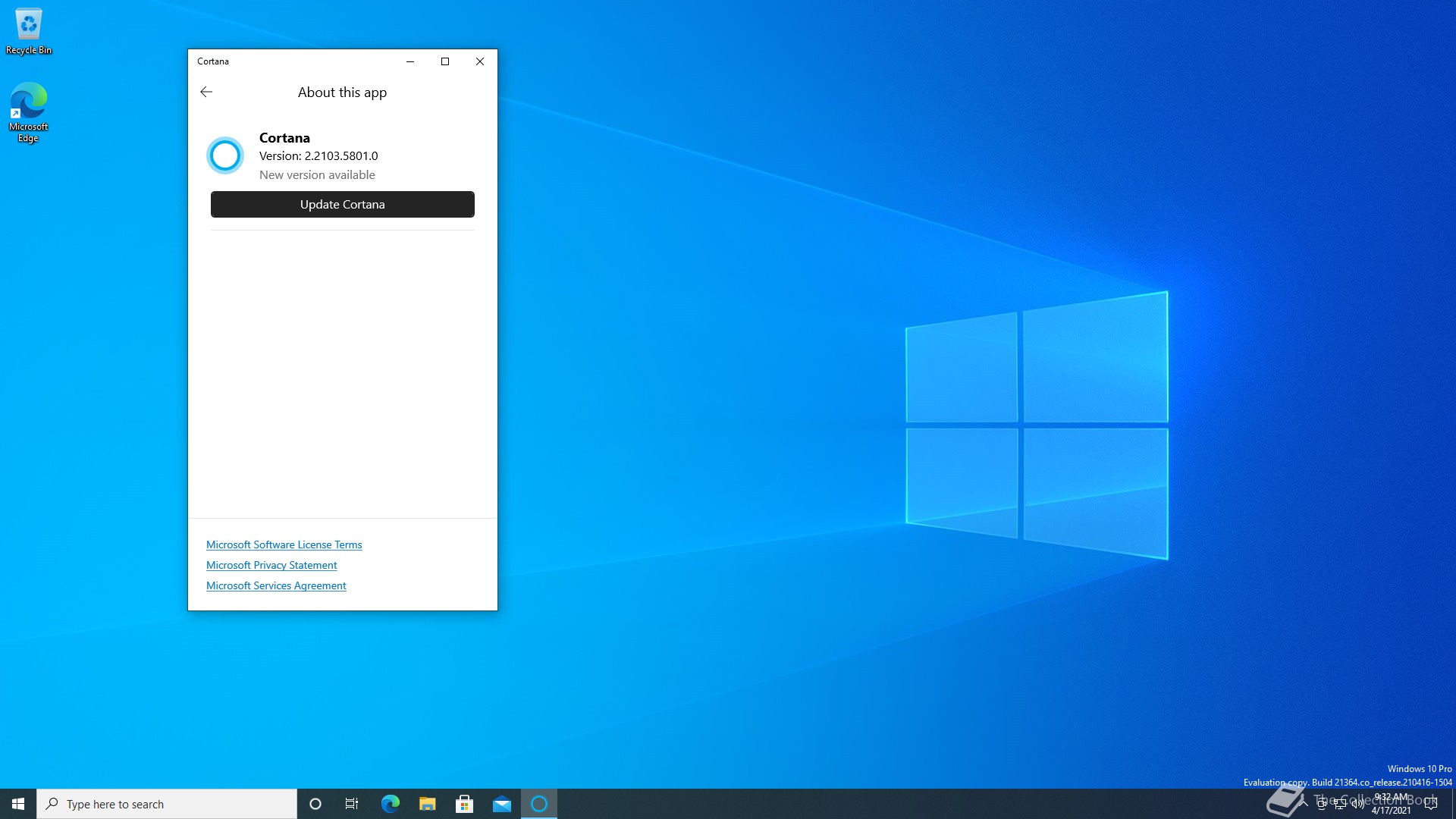
Task: Click the active Cortana taskbar icon
Action: point(539,804)
